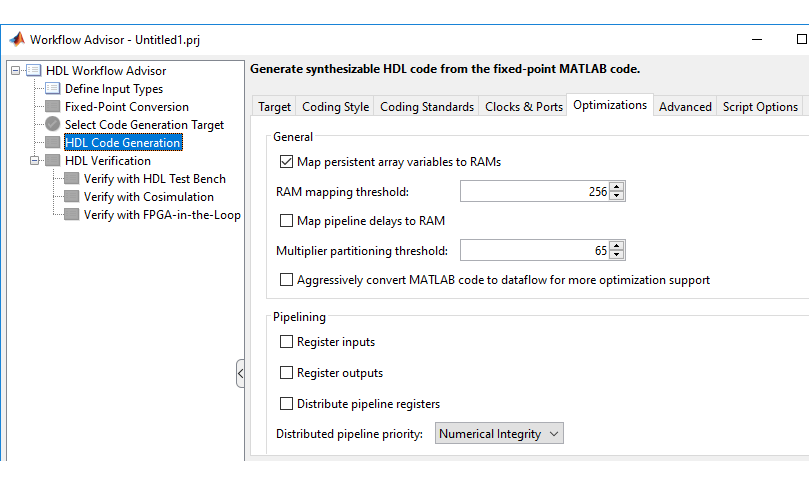This screenshot has height=492, width=811.
Task: Click the Define Input Types step icon
Action: (53, 89)
